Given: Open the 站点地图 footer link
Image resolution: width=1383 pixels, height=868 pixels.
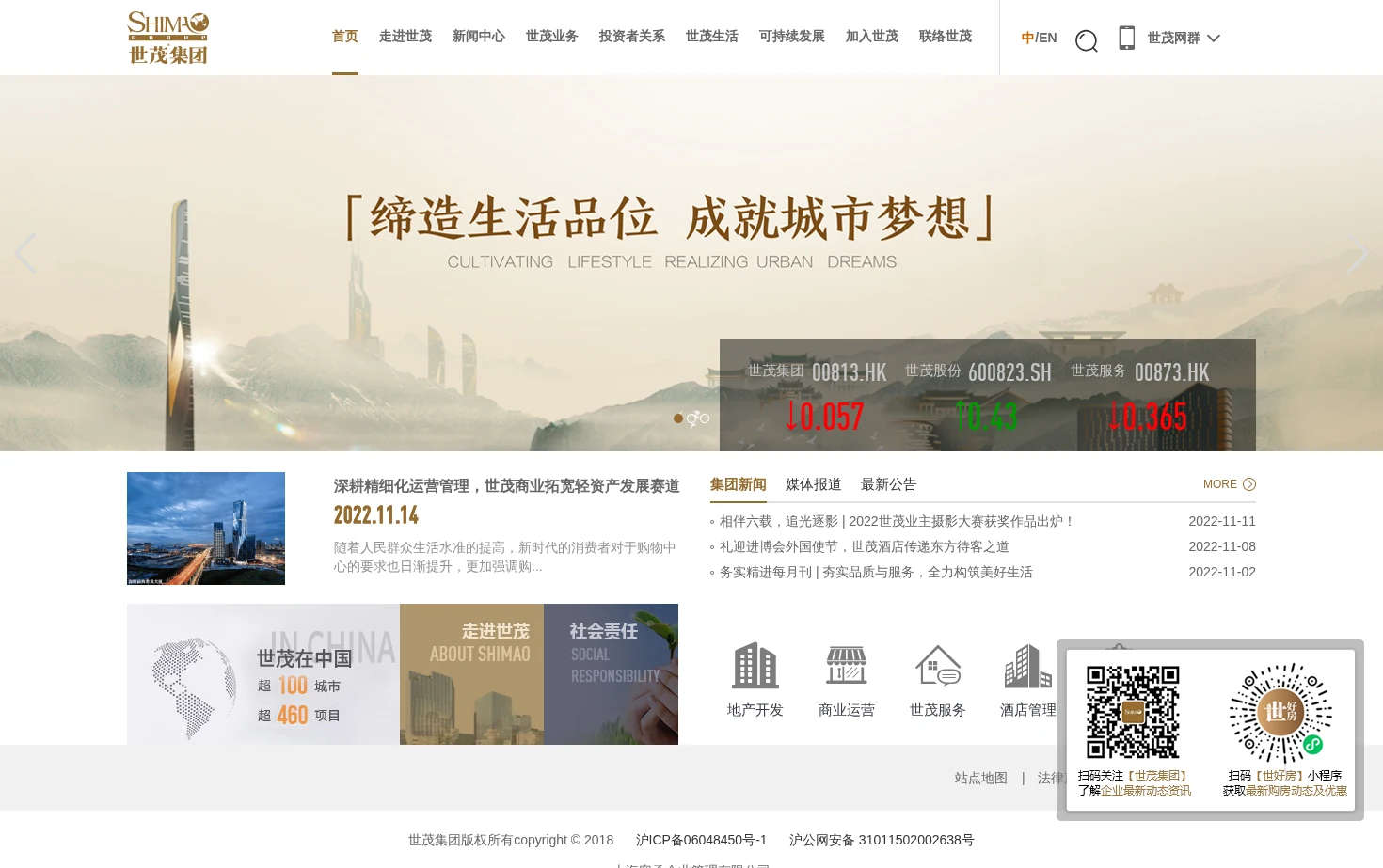Looking at the screenshot, I should click(981, 778).
